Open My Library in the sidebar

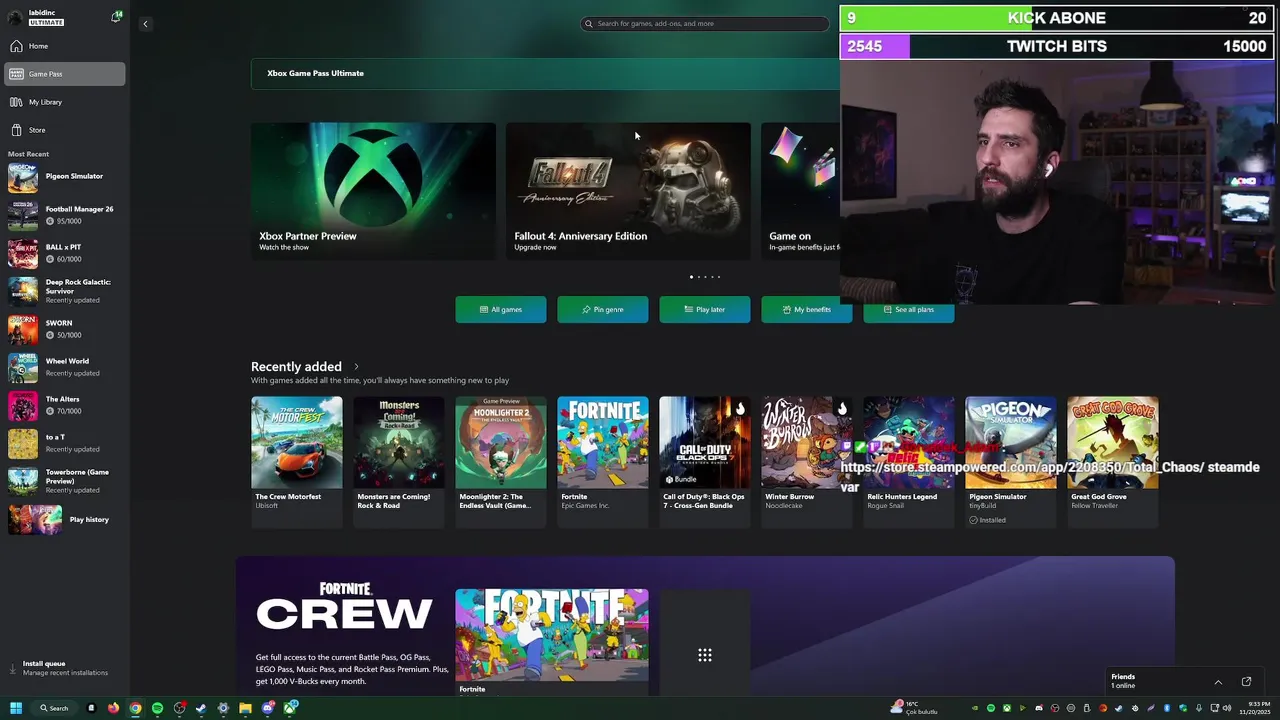[65, 102]
